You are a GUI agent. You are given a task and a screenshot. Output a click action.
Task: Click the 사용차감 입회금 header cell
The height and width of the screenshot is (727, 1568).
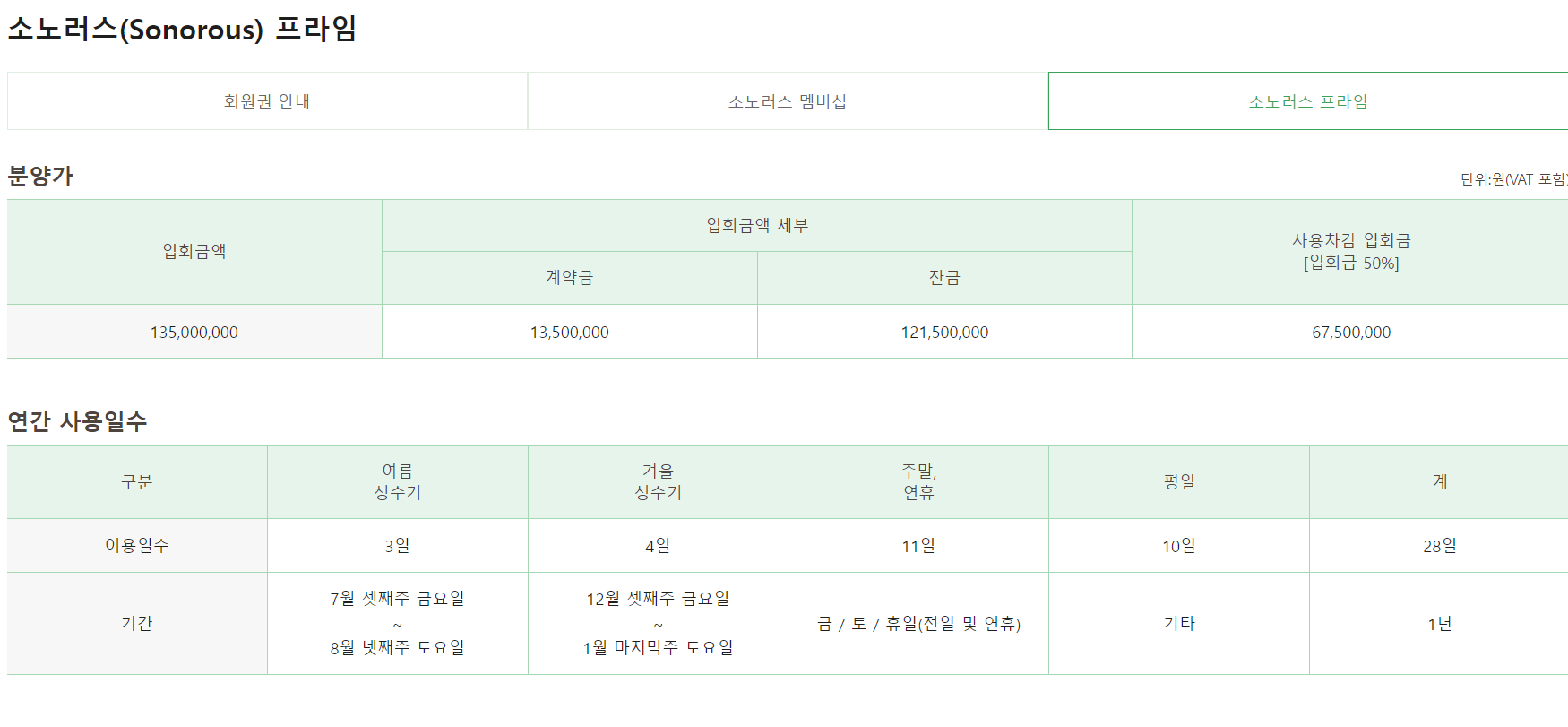pos(1350,252)
